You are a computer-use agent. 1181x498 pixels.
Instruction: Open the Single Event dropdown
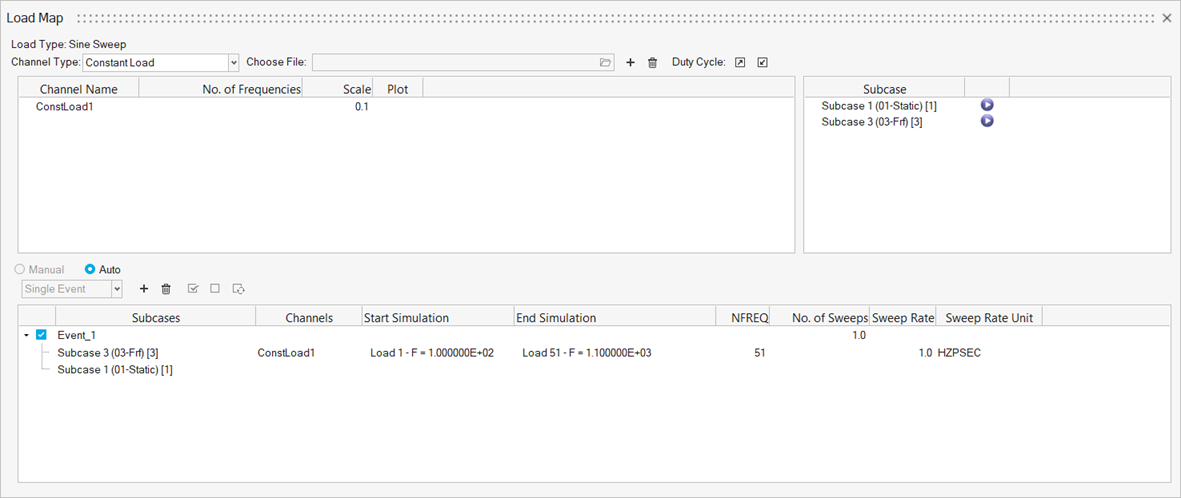(117, 289)
